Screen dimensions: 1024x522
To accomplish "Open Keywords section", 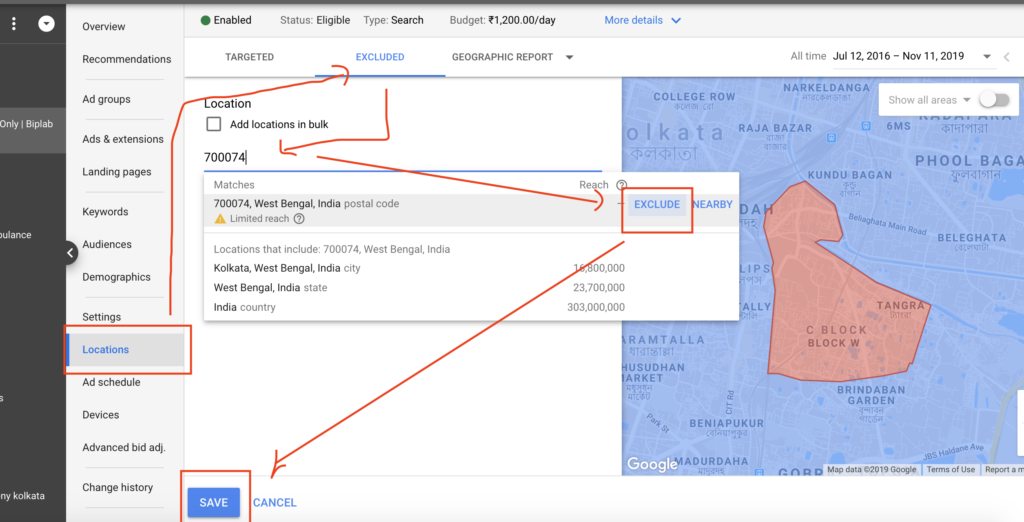I will coord(105,212).
